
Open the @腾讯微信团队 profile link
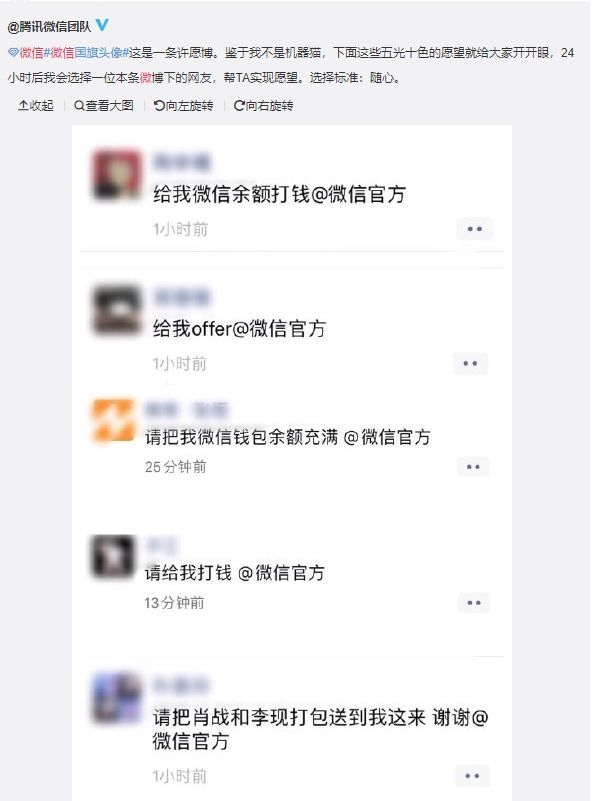(x=49, y=27)
